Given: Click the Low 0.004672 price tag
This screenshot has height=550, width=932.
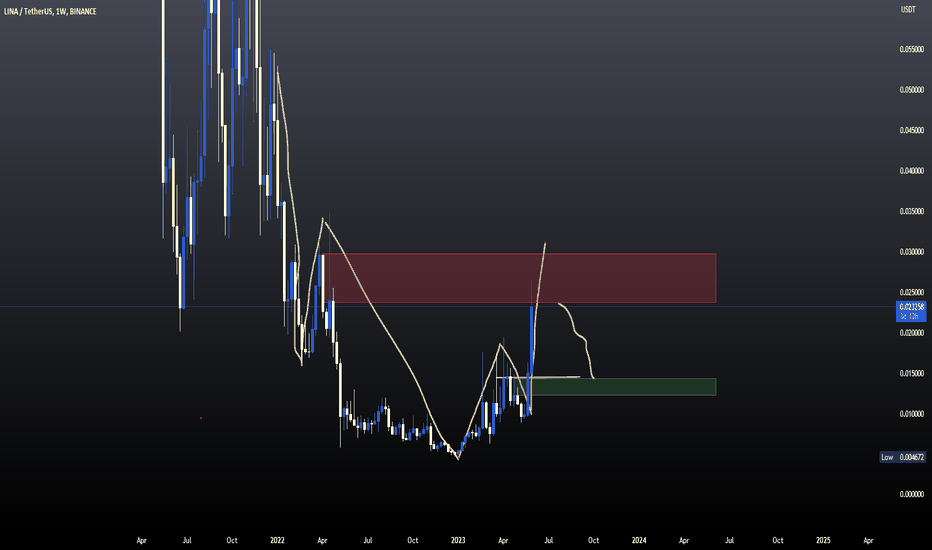Looking at the screenshot, I should [902, 457].
